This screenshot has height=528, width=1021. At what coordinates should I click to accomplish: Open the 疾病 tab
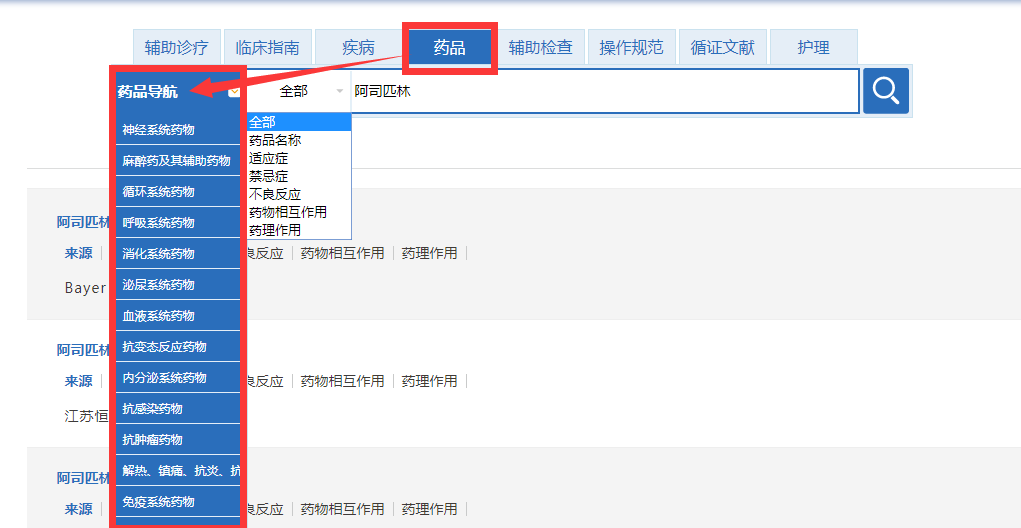[358, 48]
